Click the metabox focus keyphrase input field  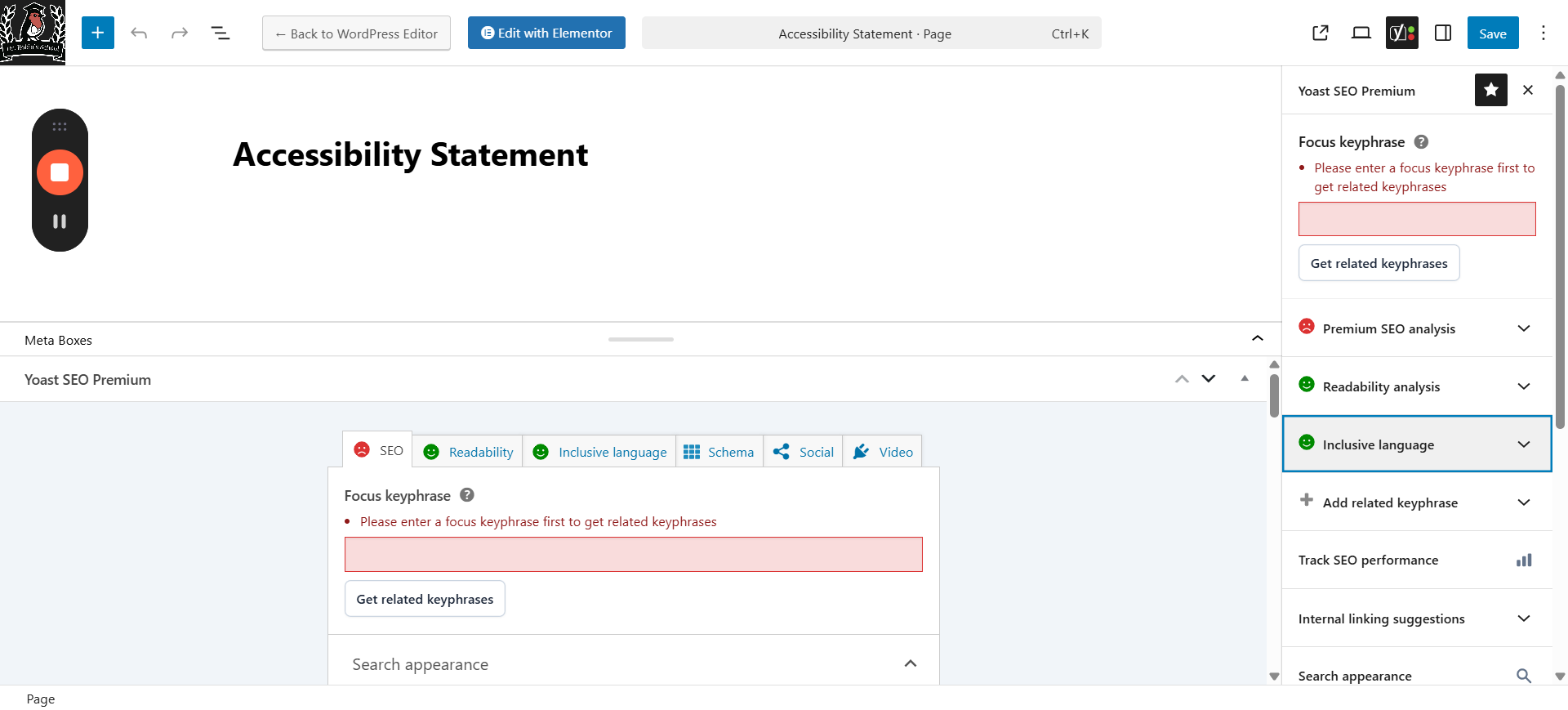tap(634, 554)
